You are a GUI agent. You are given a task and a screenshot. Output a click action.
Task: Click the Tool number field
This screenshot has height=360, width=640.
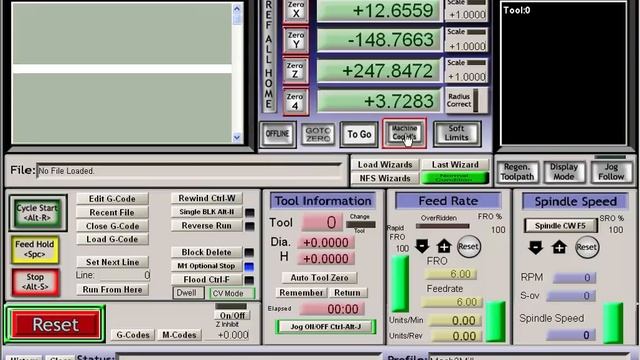[322, 222]
